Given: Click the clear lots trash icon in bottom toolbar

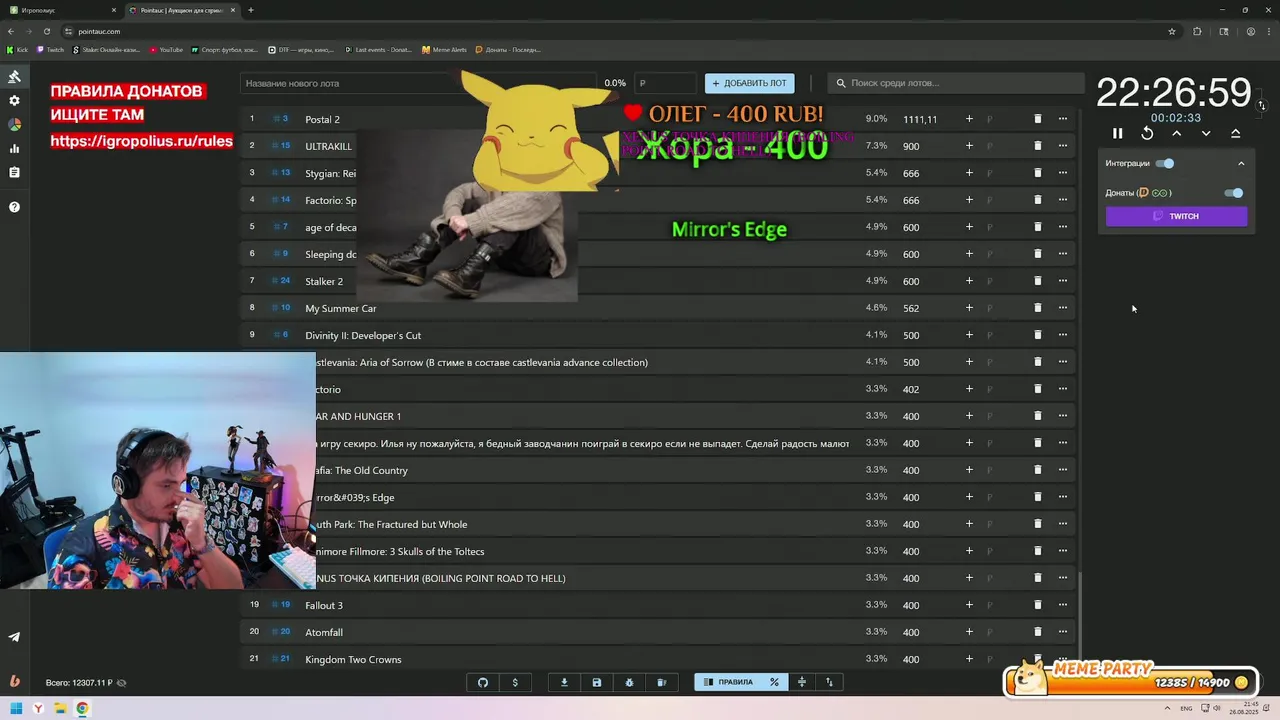Looking at the screenshot, I should 661,682.
